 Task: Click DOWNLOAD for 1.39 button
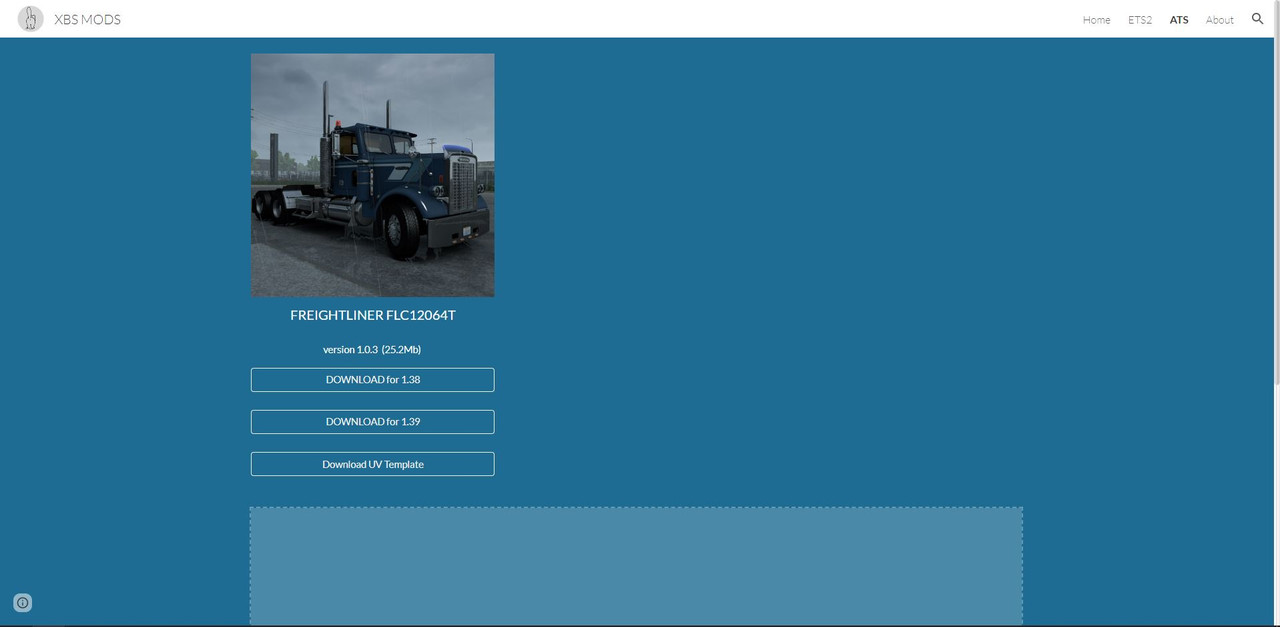pos(372,422)
